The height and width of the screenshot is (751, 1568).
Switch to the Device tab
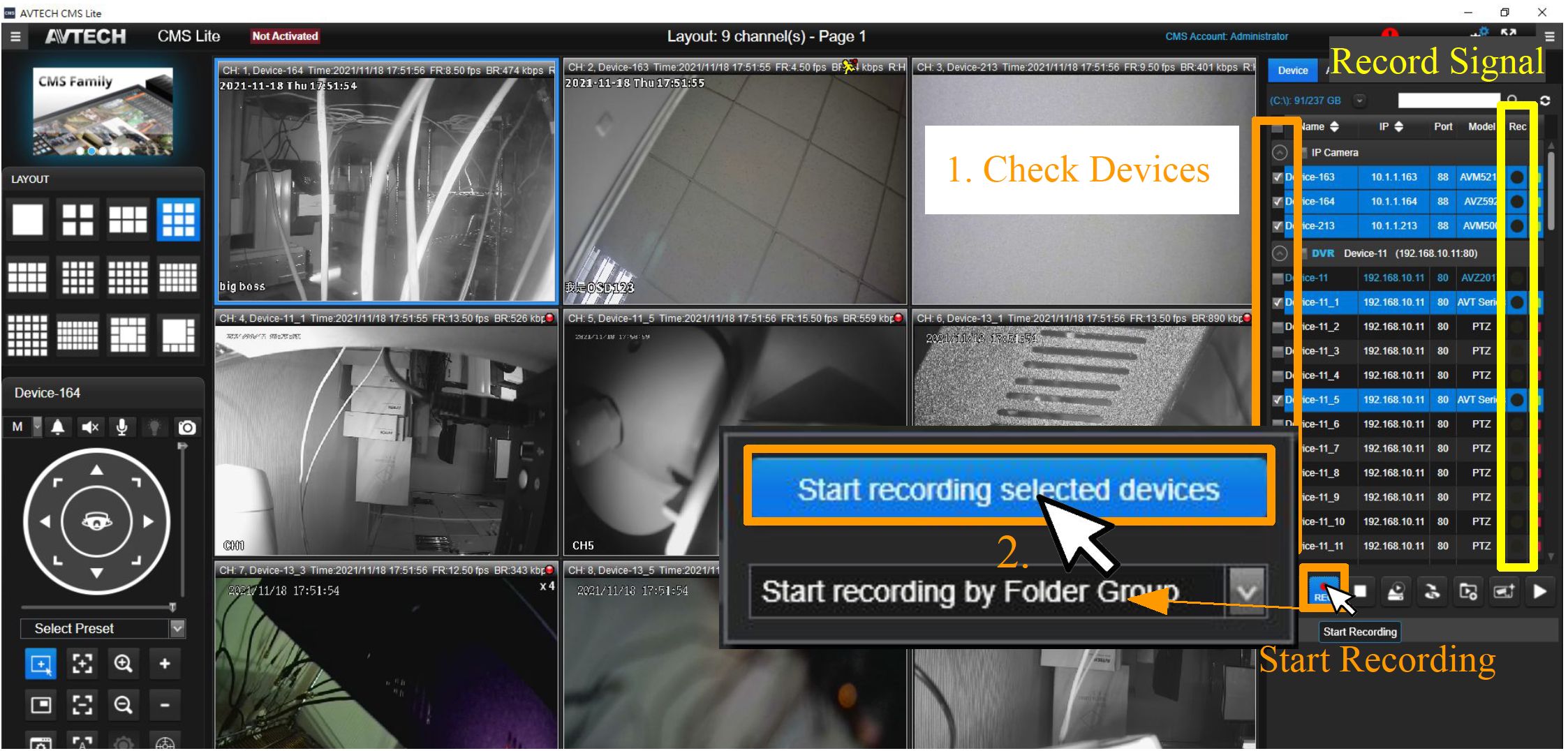click(1292, 70)
